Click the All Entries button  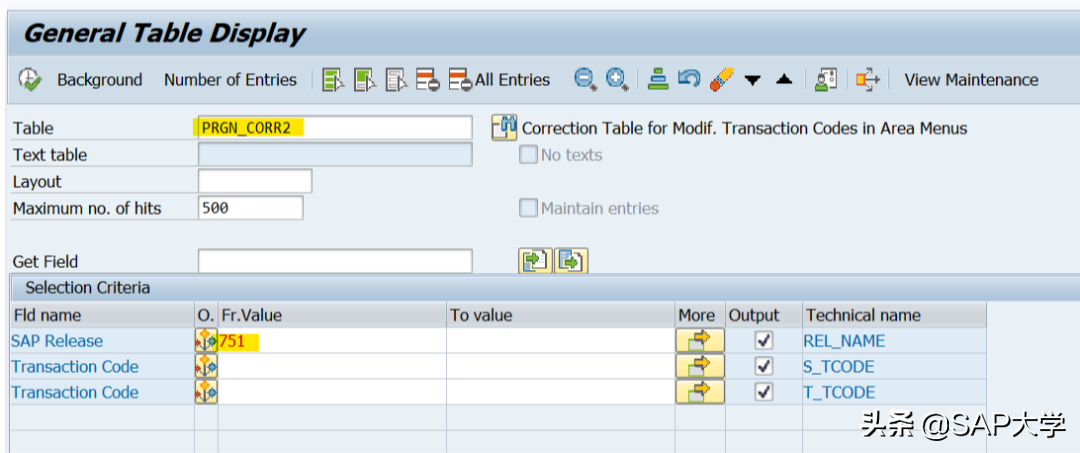(499, 80)
